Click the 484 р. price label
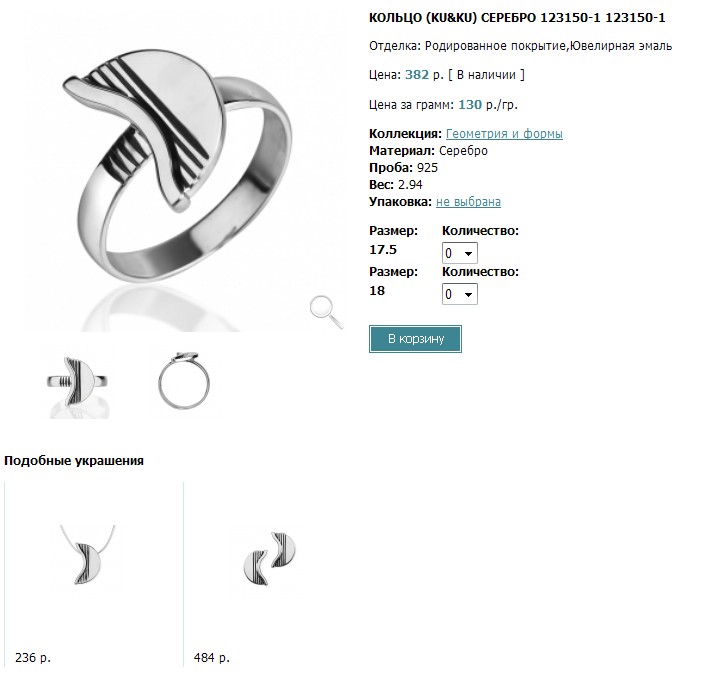The image size is (709, 683). click(212, 657)
